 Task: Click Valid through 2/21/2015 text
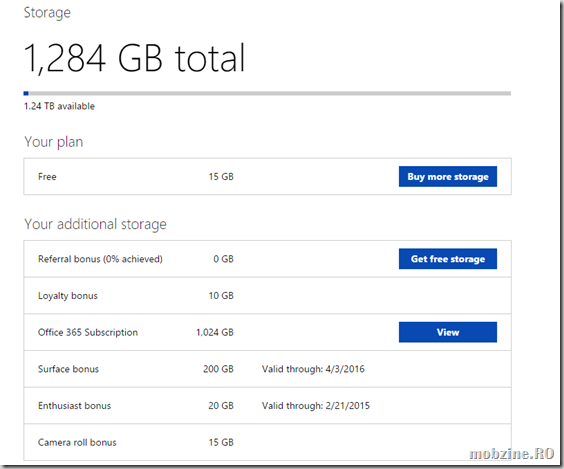(x=315, y=406)
